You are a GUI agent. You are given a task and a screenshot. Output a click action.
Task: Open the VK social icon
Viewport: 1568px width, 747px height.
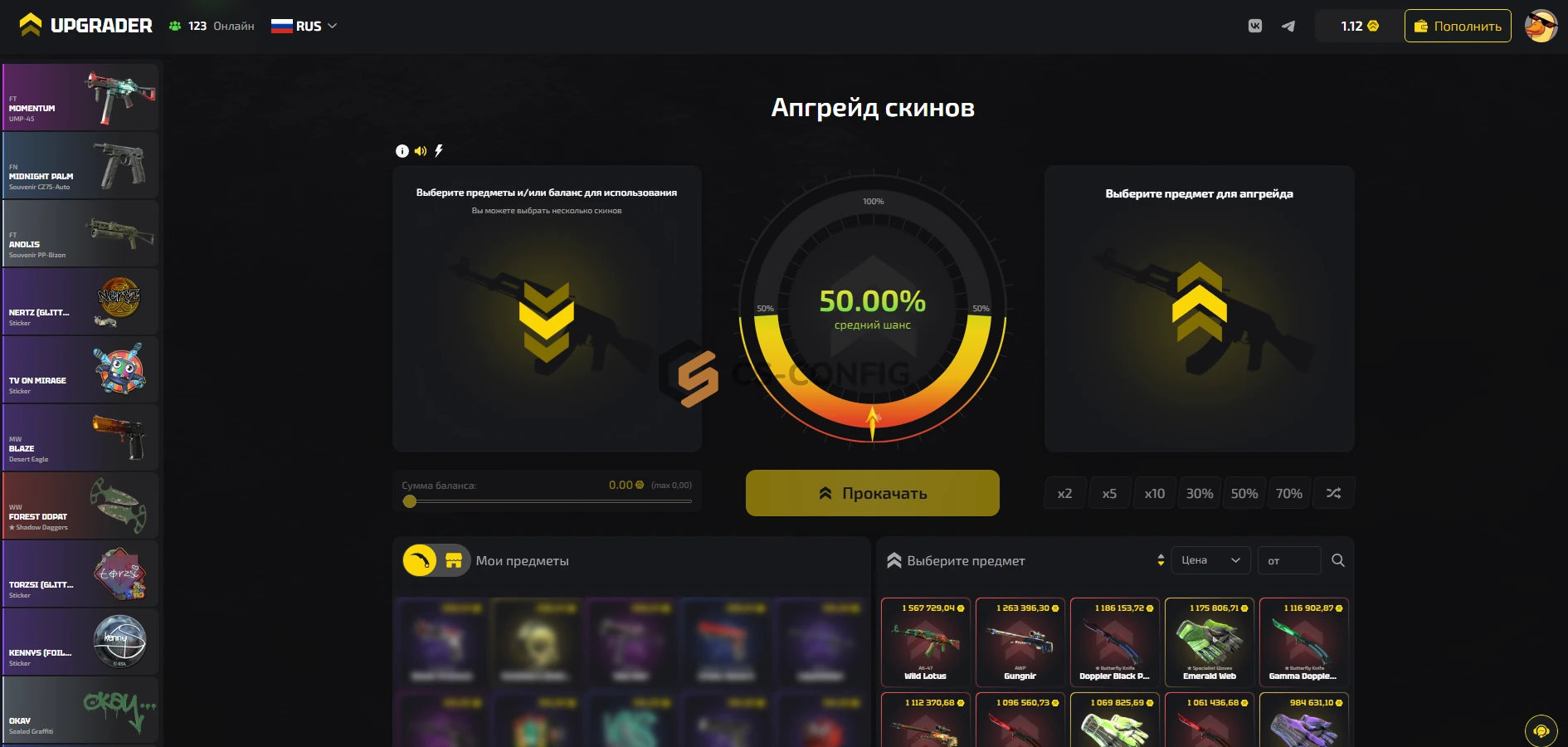pyautogui.click(x=1255, y=26)
